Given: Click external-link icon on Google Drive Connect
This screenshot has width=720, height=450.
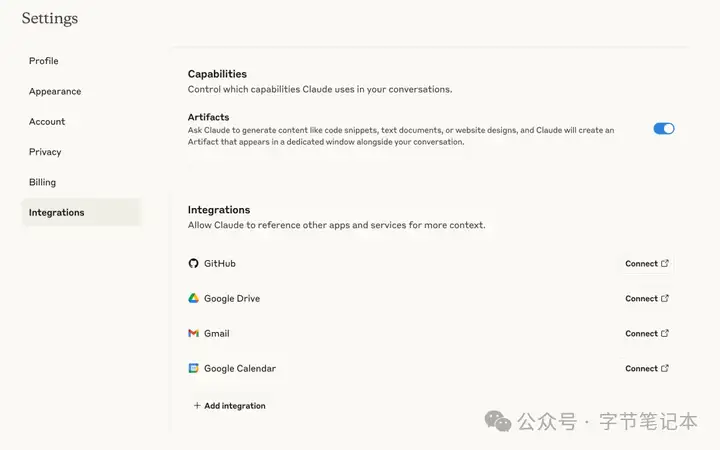Looking at the screenshot, I should pyautogui.click(x=664, y=298).
